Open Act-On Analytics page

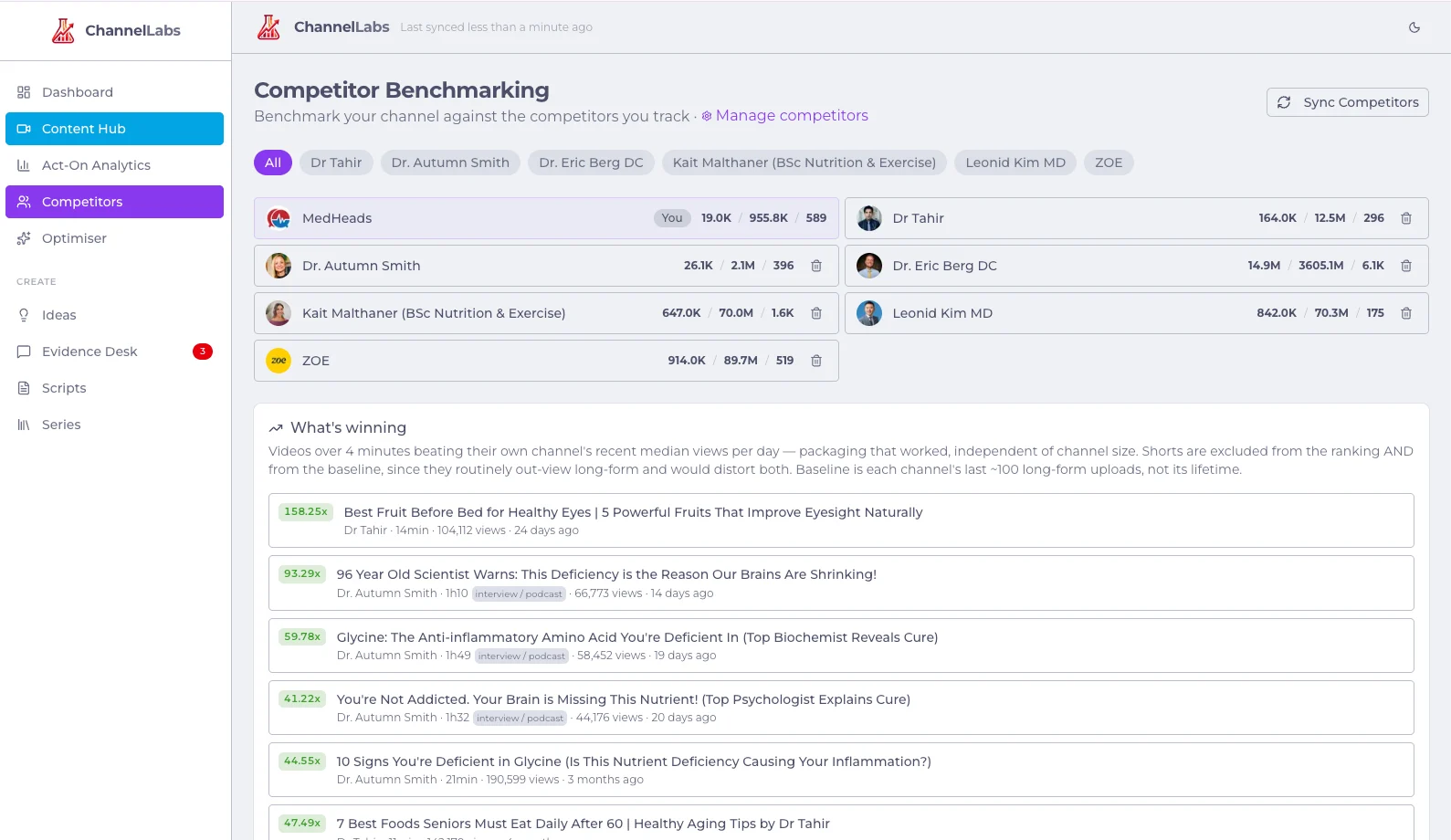tap(114, 165)
